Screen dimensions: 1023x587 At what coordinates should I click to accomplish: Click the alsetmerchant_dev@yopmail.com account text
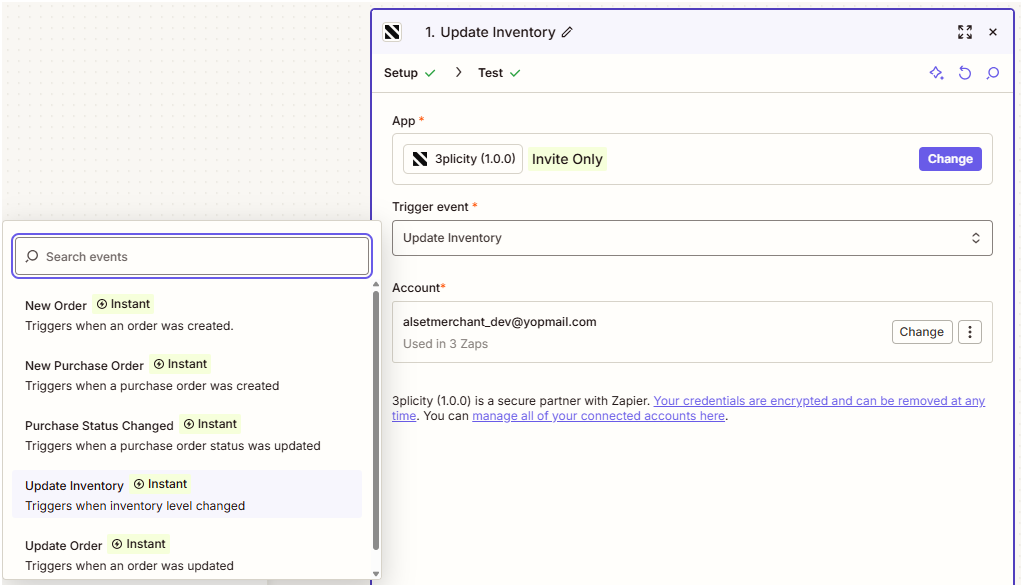click(500, 322)
